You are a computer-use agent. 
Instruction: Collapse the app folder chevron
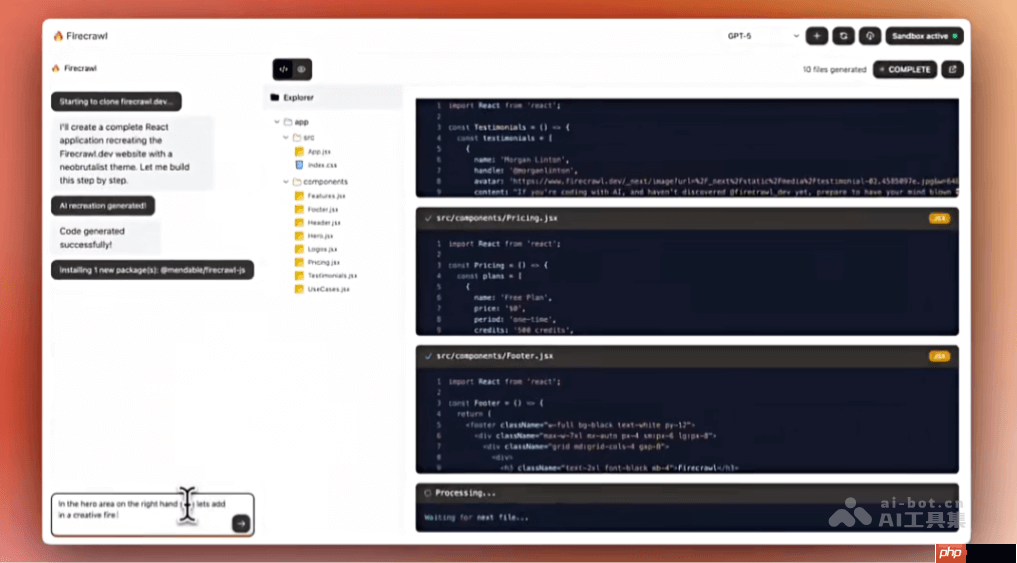278,122
